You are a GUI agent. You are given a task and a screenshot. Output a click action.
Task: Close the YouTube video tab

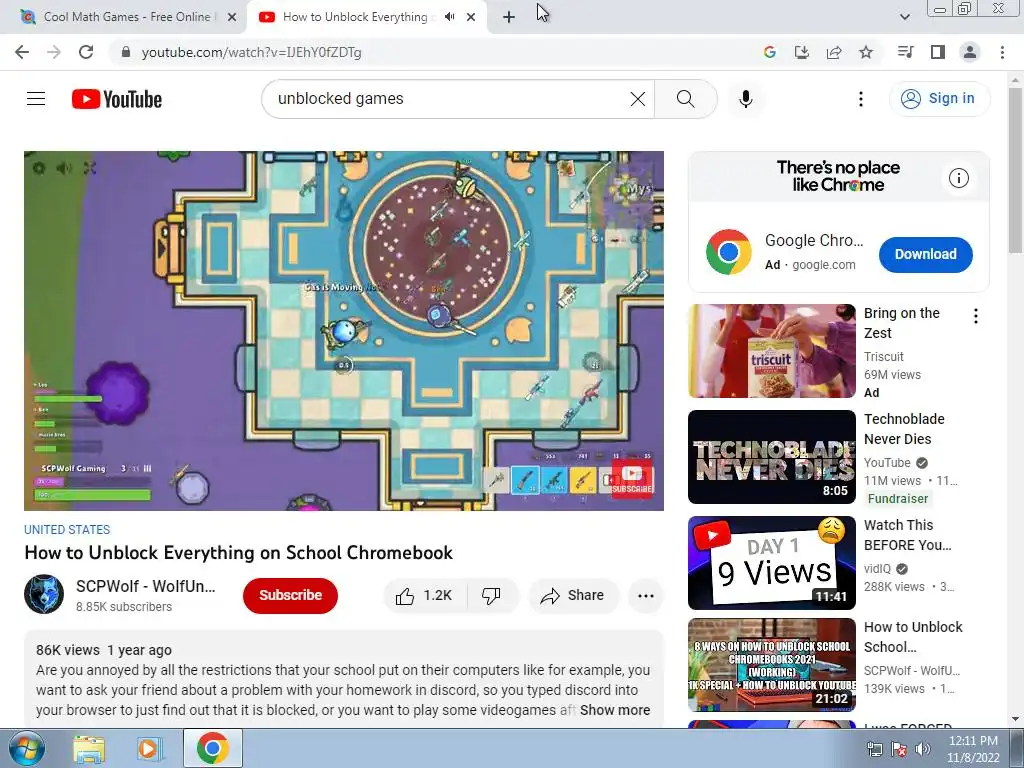tap(471, 18)
